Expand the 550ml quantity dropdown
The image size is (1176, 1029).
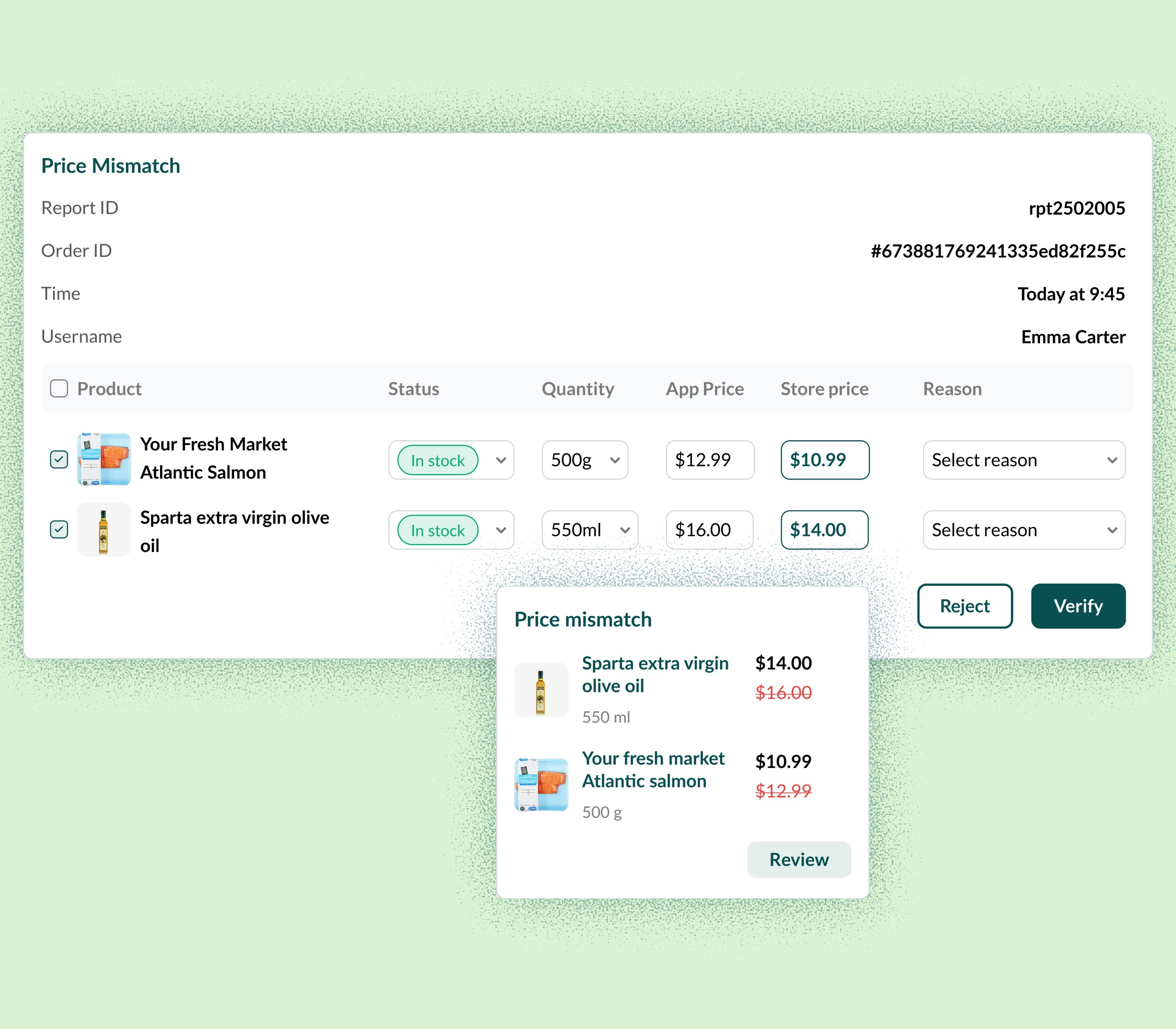tap(589, 530)
